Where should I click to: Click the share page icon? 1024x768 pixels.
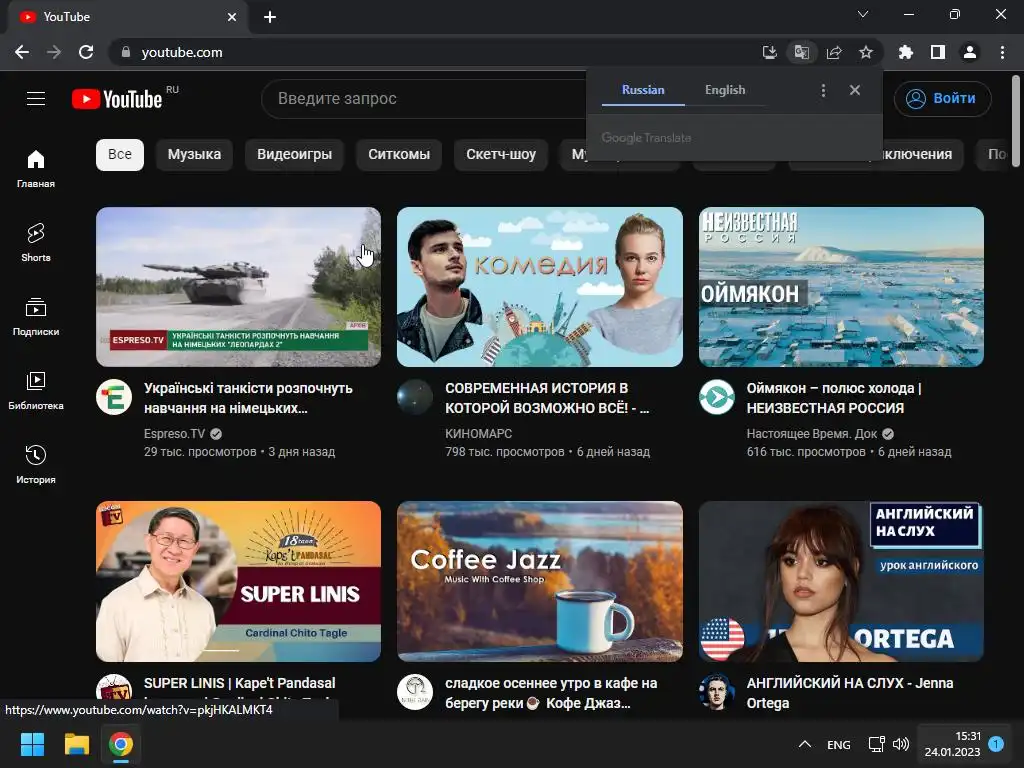(834, 52)
